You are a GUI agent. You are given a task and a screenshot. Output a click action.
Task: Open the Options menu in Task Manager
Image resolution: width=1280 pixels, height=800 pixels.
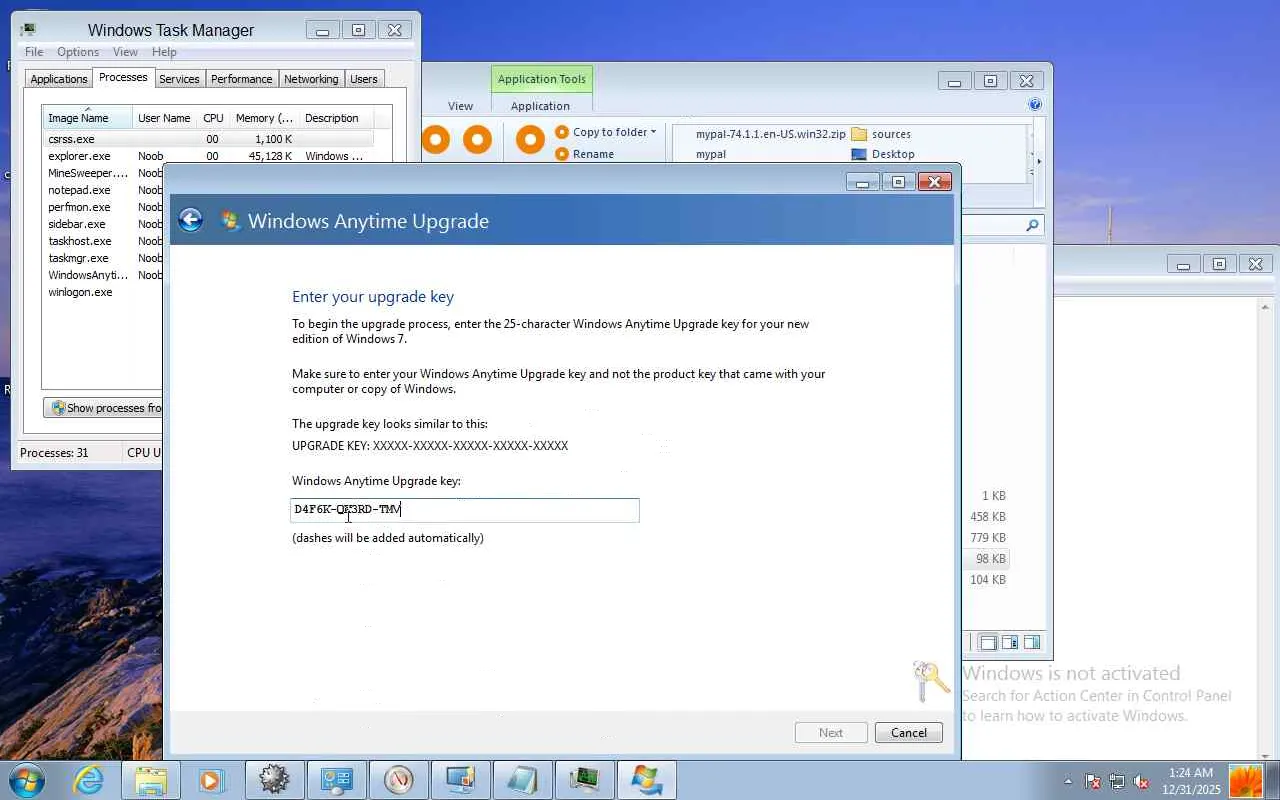(78, 52)
